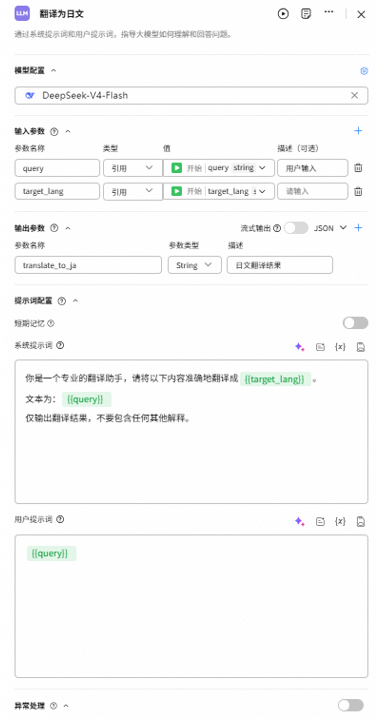The width and height of the screenshot is (387, 718).
Task: Collapse the 提示词配置 section
Action: pos(76,301)
